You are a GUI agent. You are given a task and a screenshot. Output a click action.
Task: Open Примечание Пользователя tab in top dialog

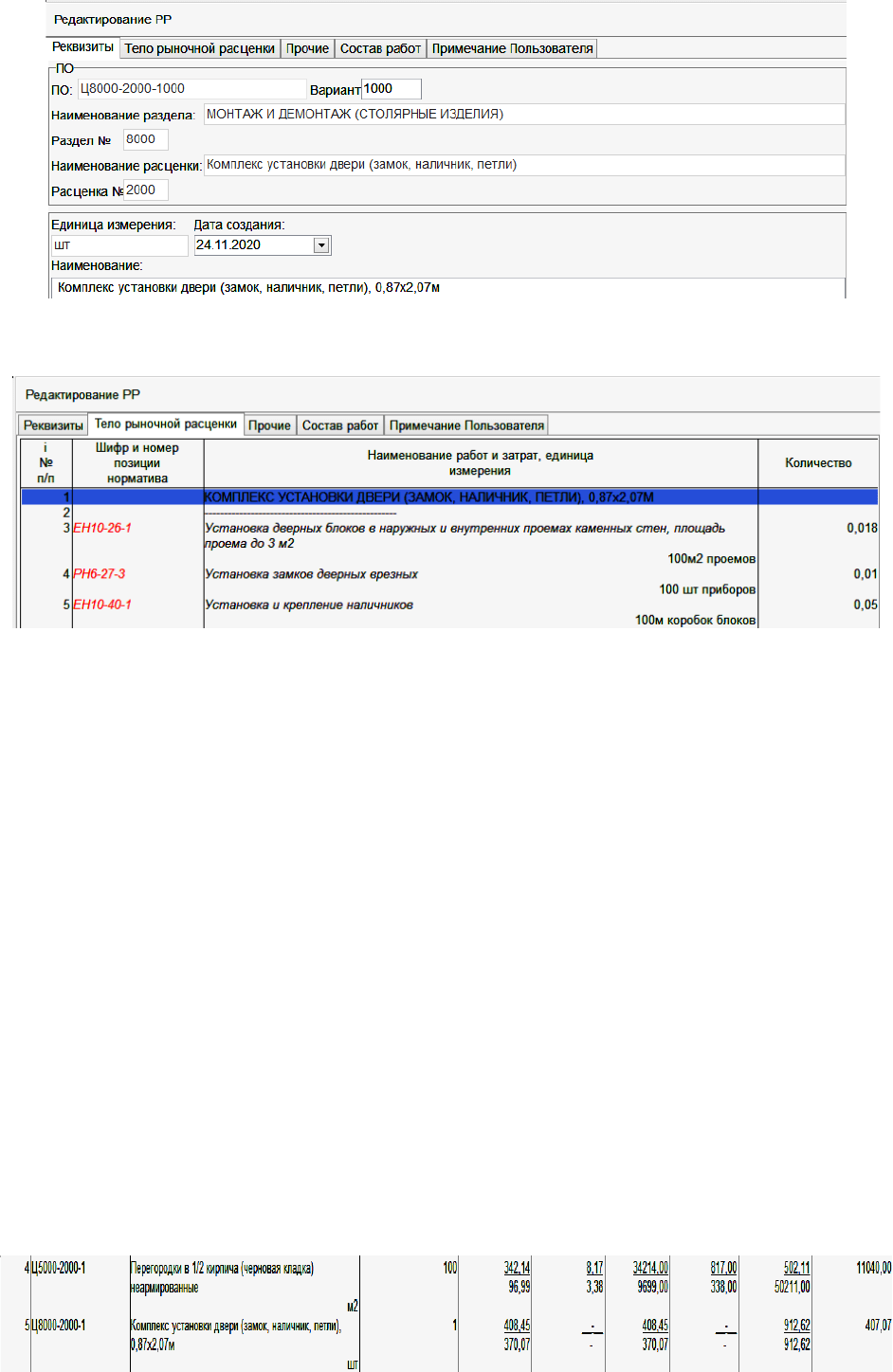coord(512,48)
